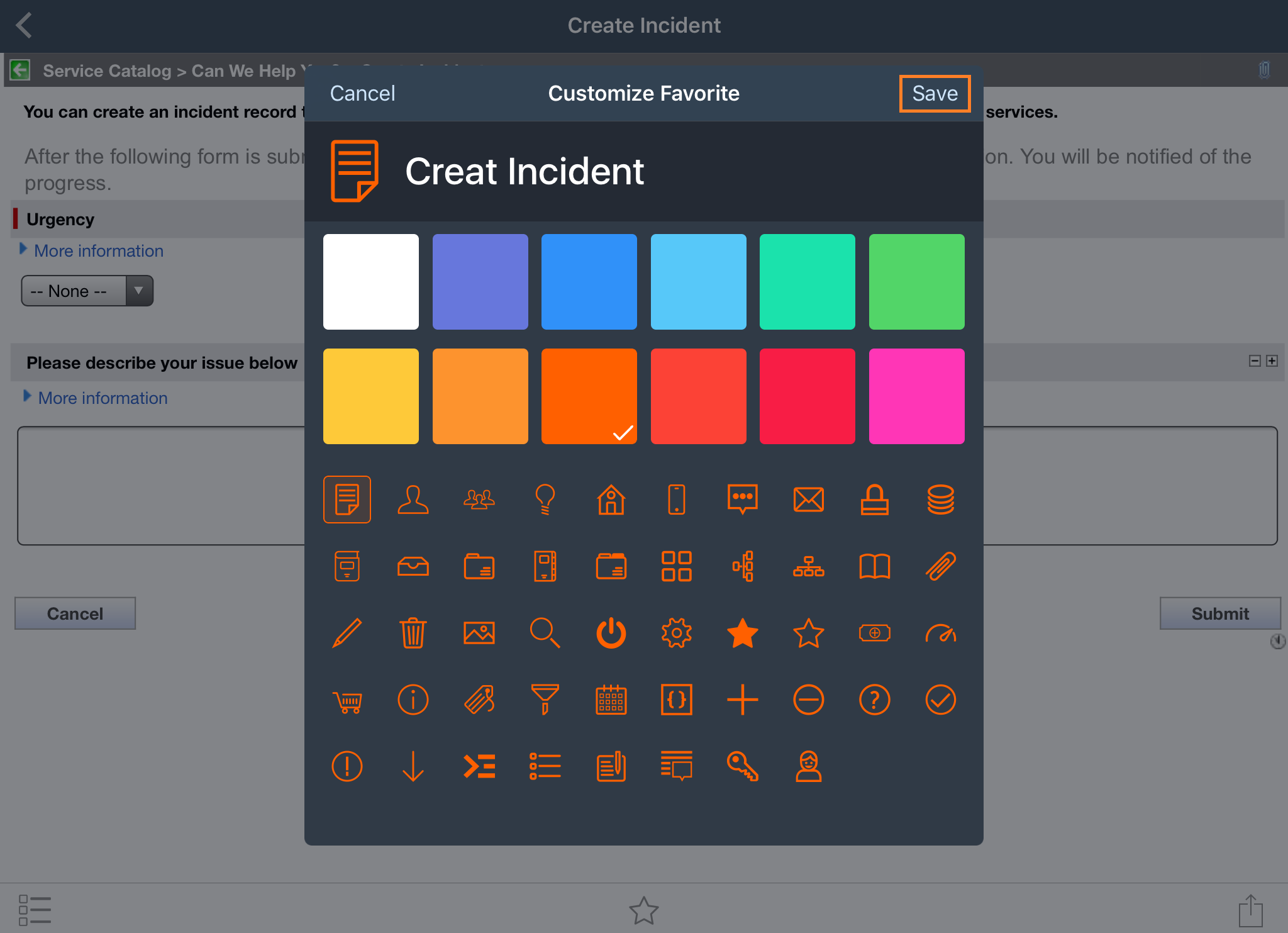Open the Service Catalog breadcrumb link
The image size is (1288, 933).
pos(107,70)
